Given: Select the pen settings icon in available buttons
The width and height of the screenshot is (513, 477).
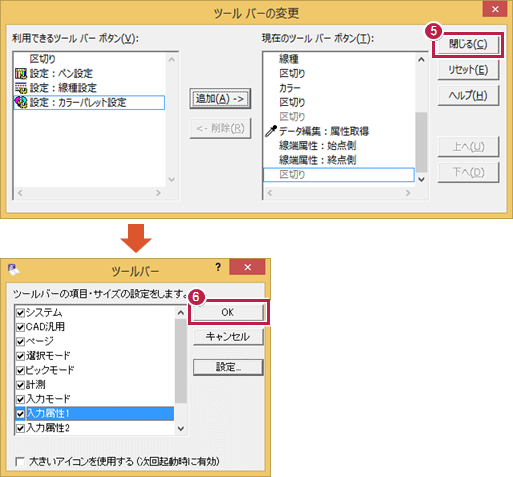Looking at the screenshot, I should pyautogui.click(x=21, y=73).
